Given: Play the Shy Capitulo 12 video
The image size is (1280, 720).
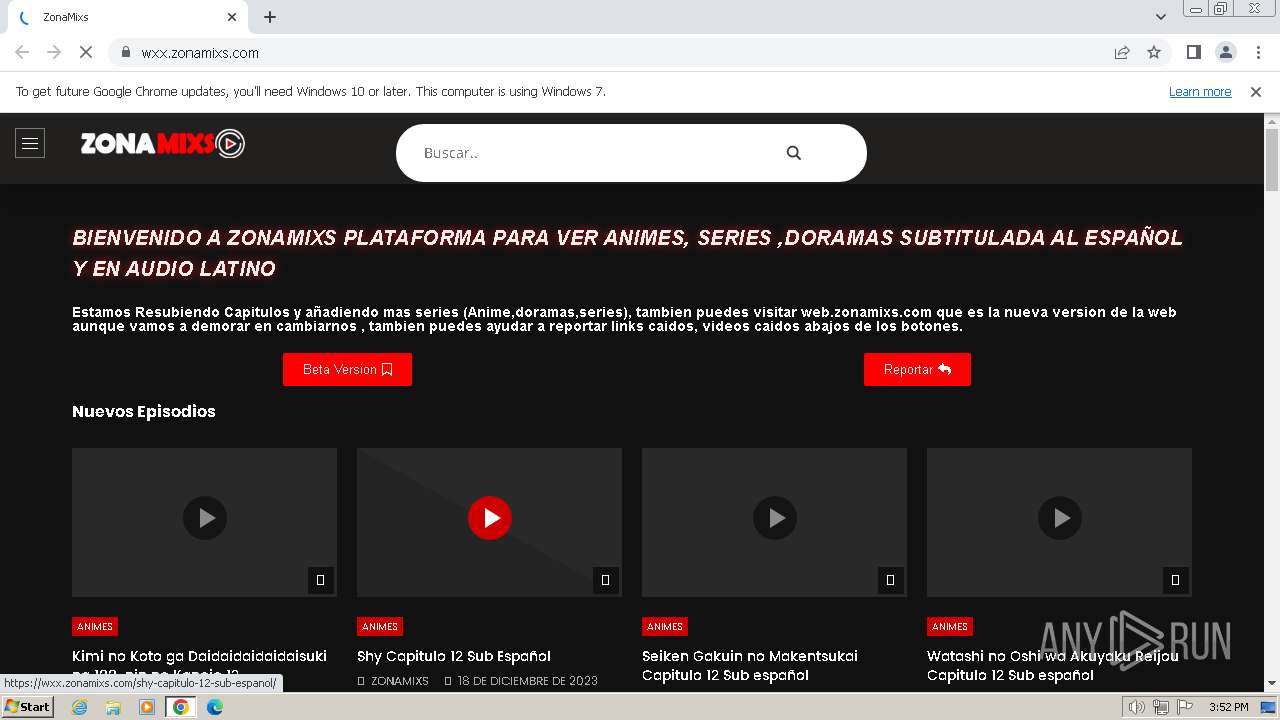Looking at the screenshot, I should tap(490, 518).
